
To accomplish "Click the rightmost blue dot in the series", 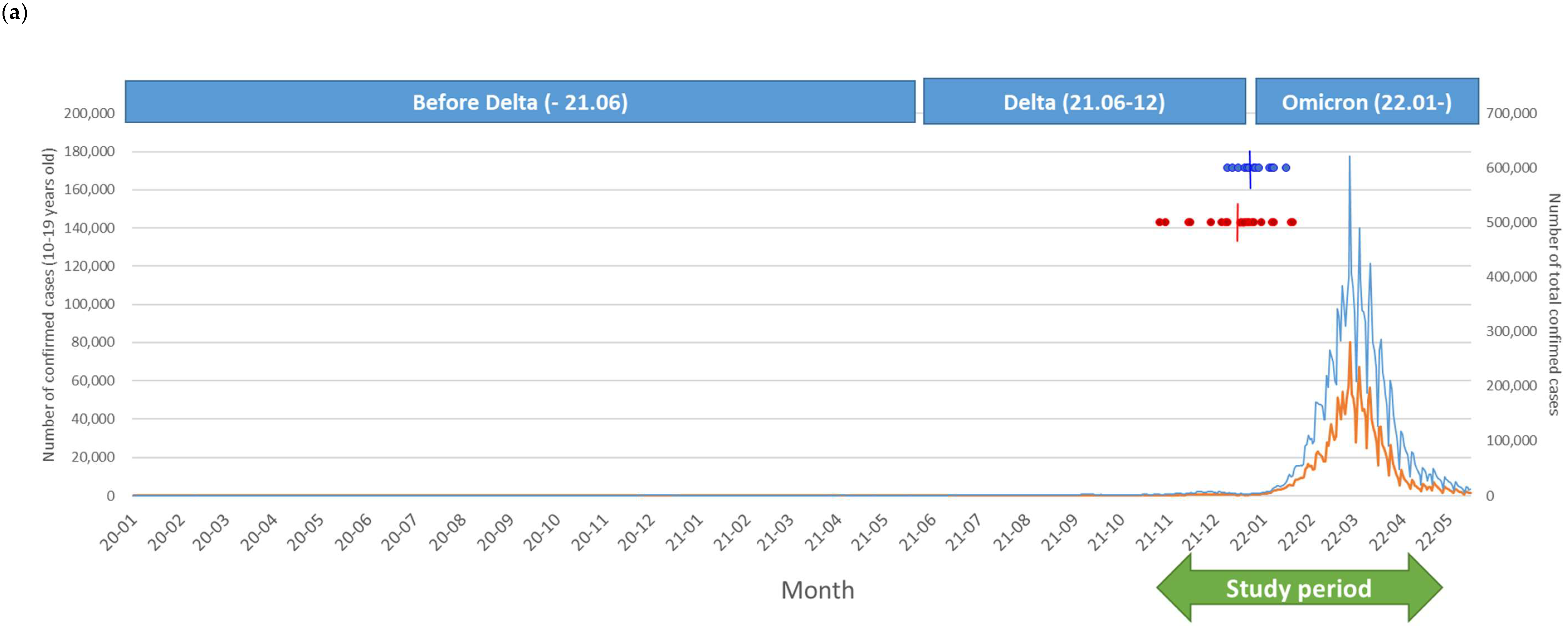I will point(1286,168).
